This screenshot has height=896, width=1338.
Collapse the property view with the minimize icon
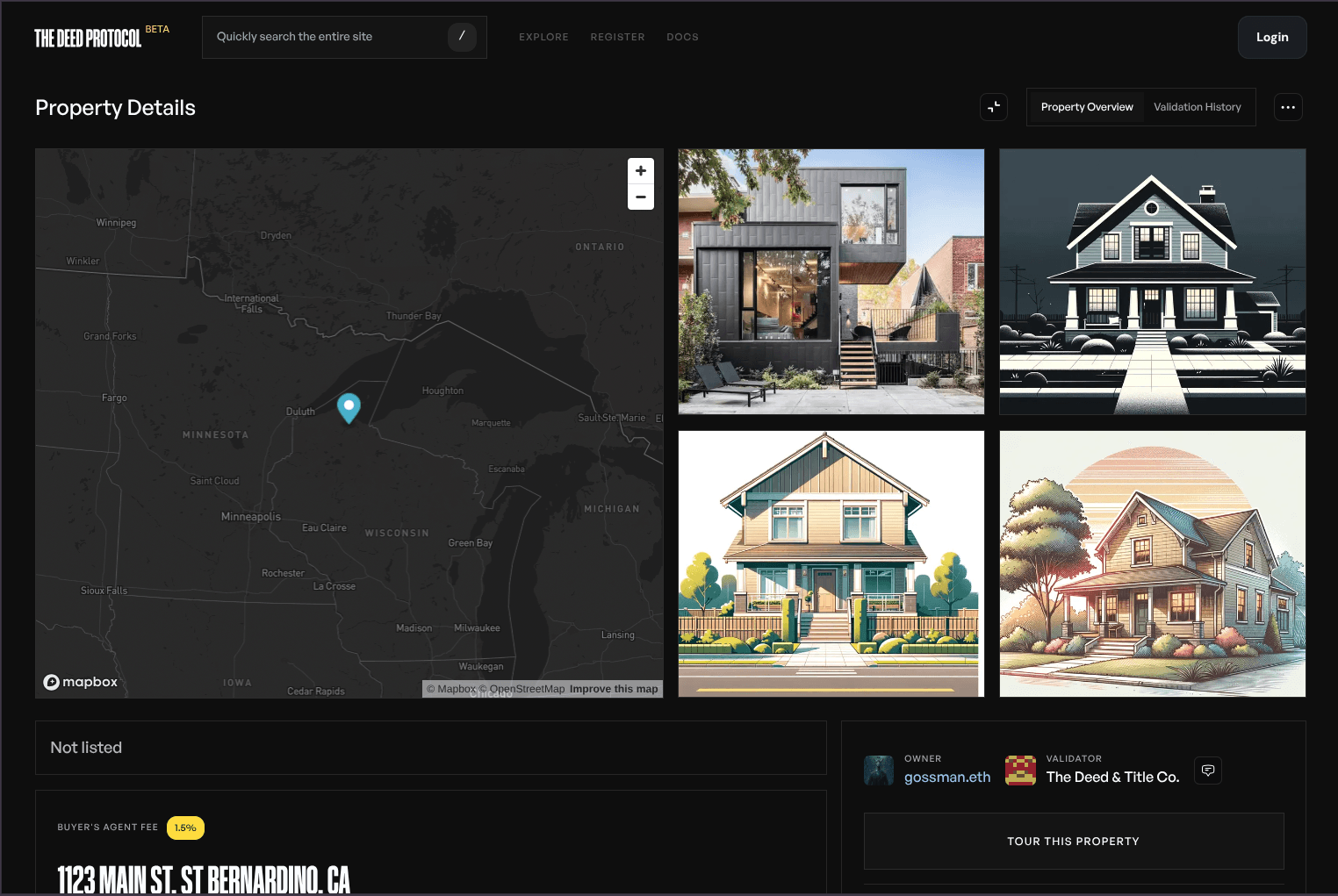coord(994,107)
